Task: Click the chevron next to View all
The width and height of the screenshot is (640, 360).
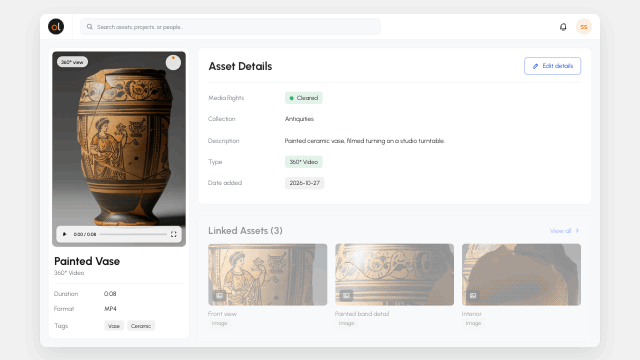Action: (577, 231)
